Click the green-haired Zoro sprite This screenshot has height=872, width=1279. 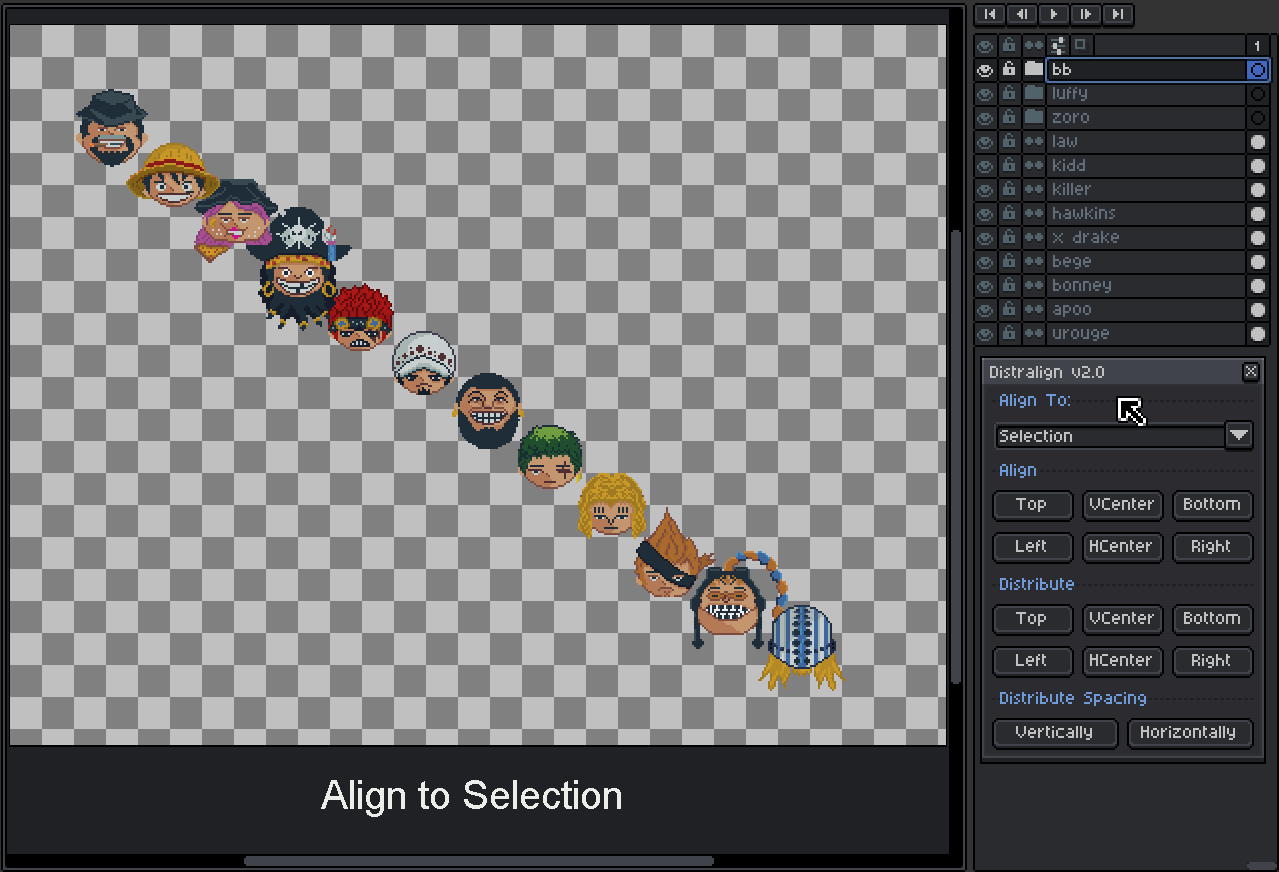pos(550,458)
